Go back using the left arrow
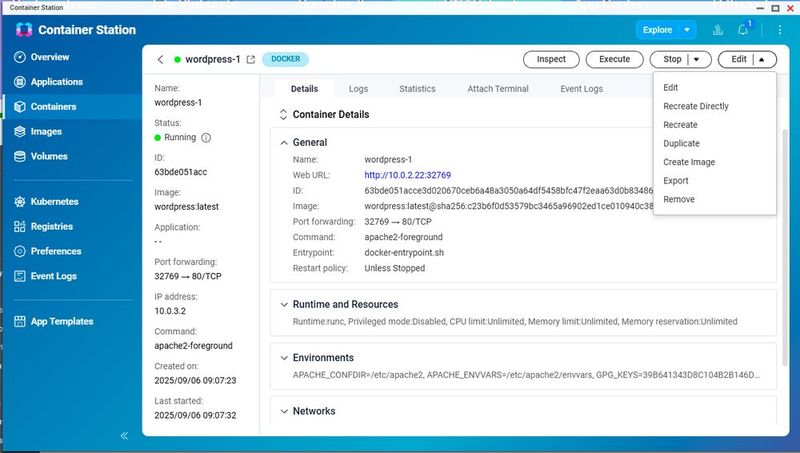 pyautogui.click(x=160, y=60)
